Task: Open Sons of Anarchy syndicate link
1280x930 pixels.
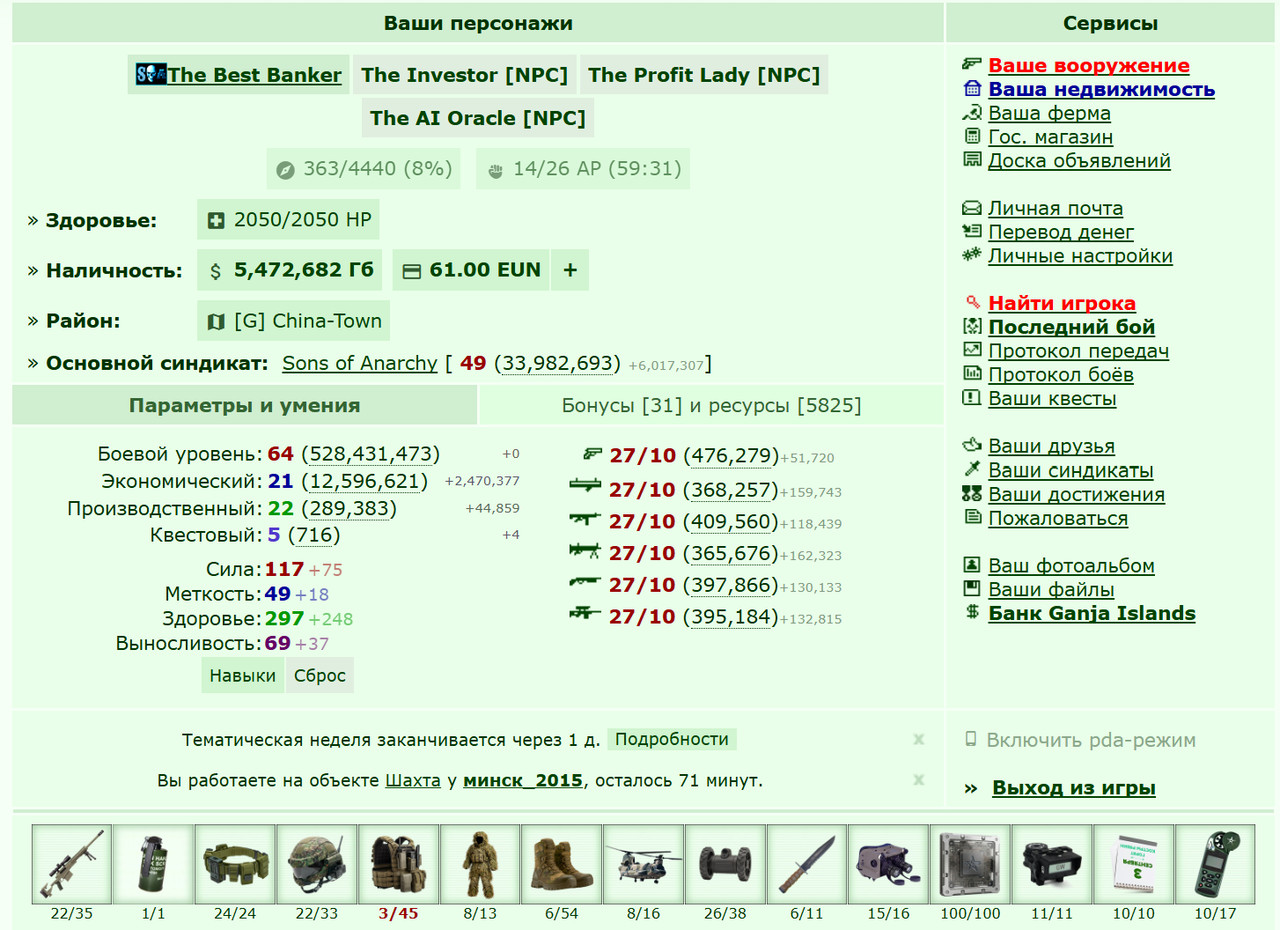Action: point(360,363)
